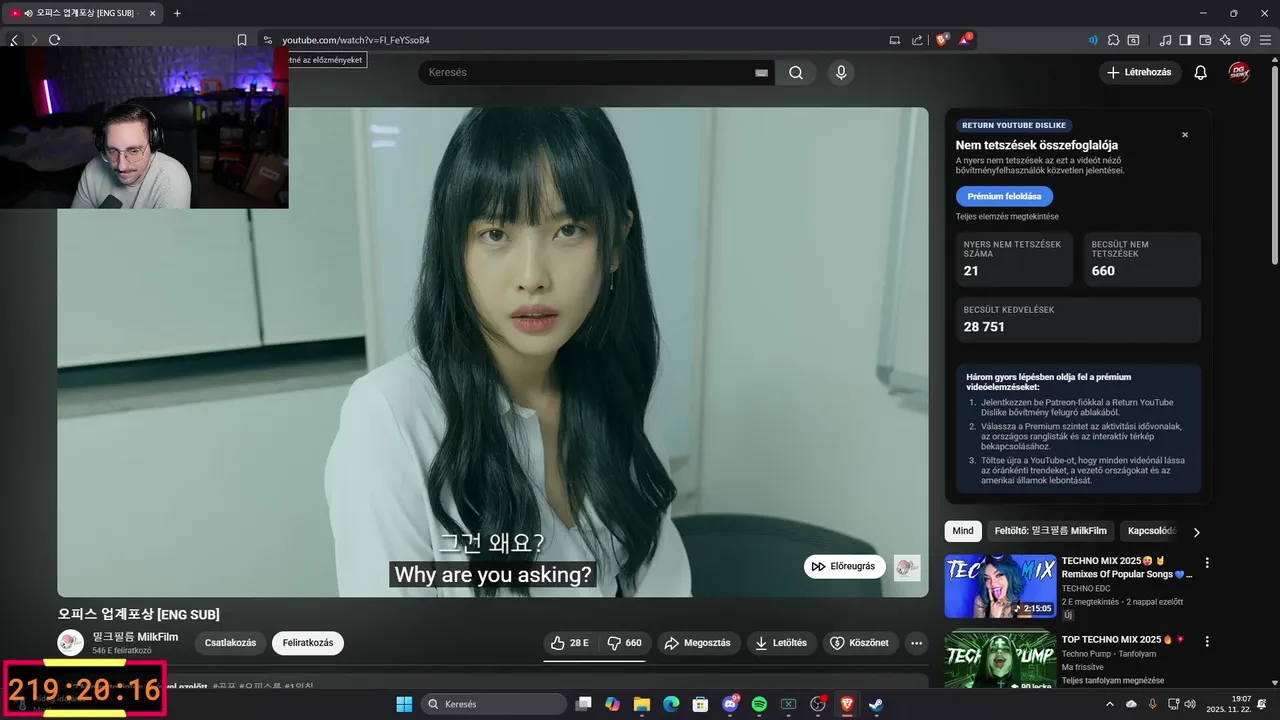Open options for TECHNO MIX 2025 Remixes video

click(x=1207, y=563)
